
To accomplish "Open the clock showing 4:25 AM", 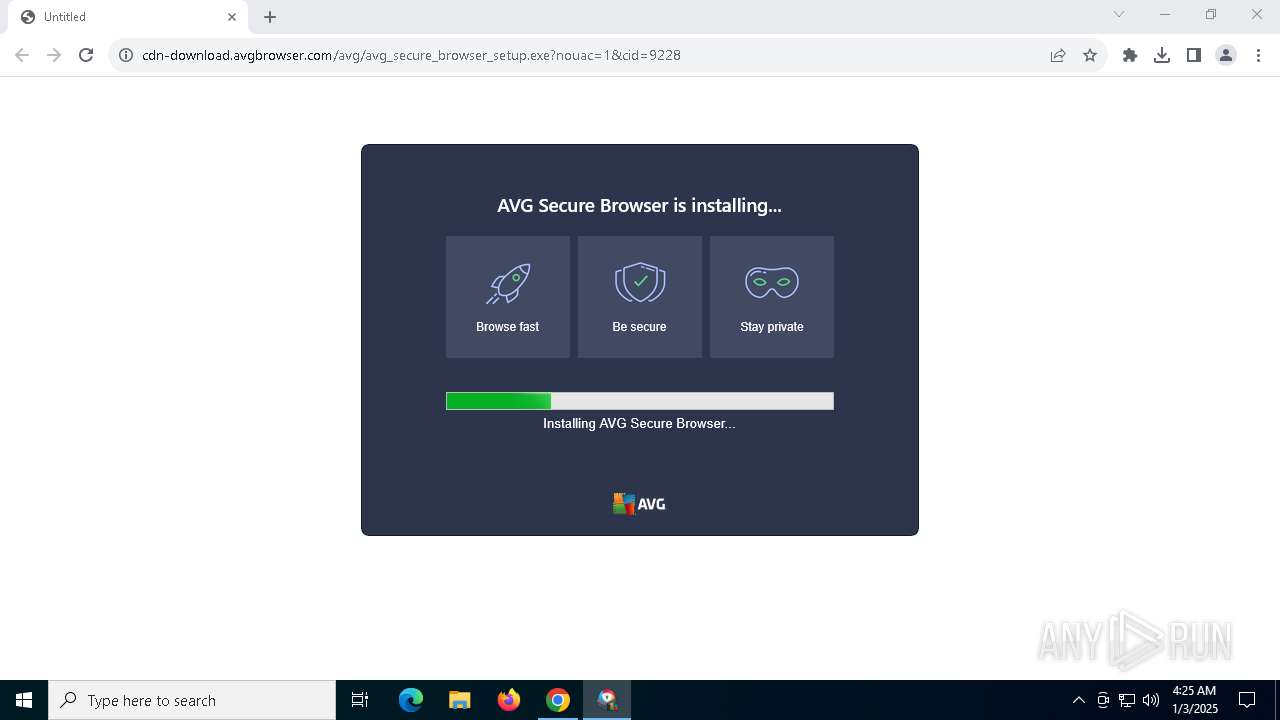I will pyautogui.click(x=1195, y=700).
